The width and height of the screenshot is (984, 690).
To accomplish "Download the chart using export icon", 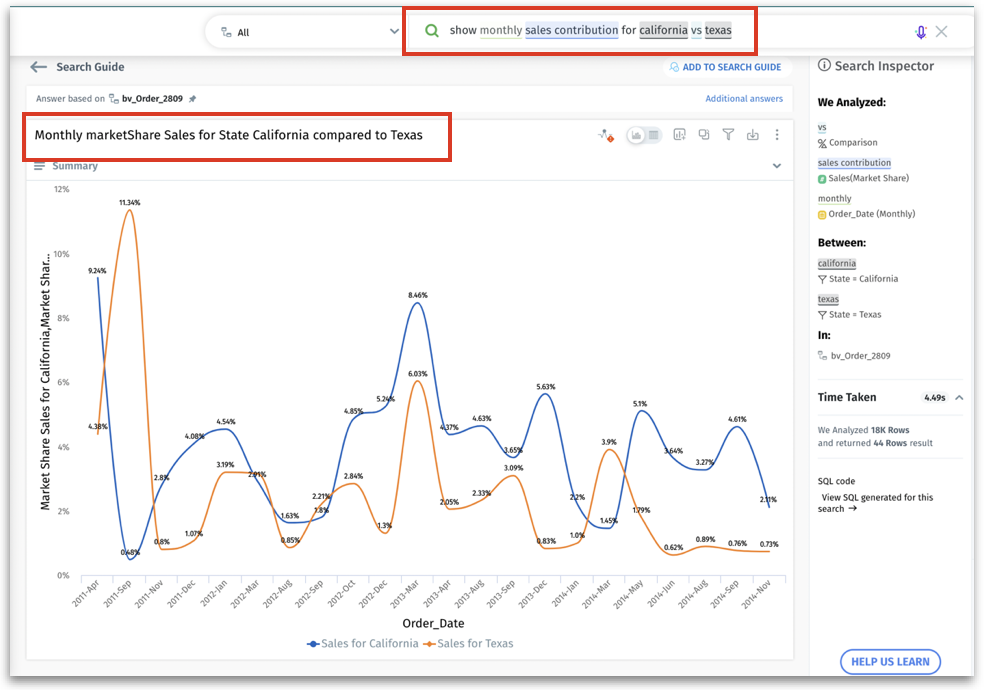I will [753, 135].
